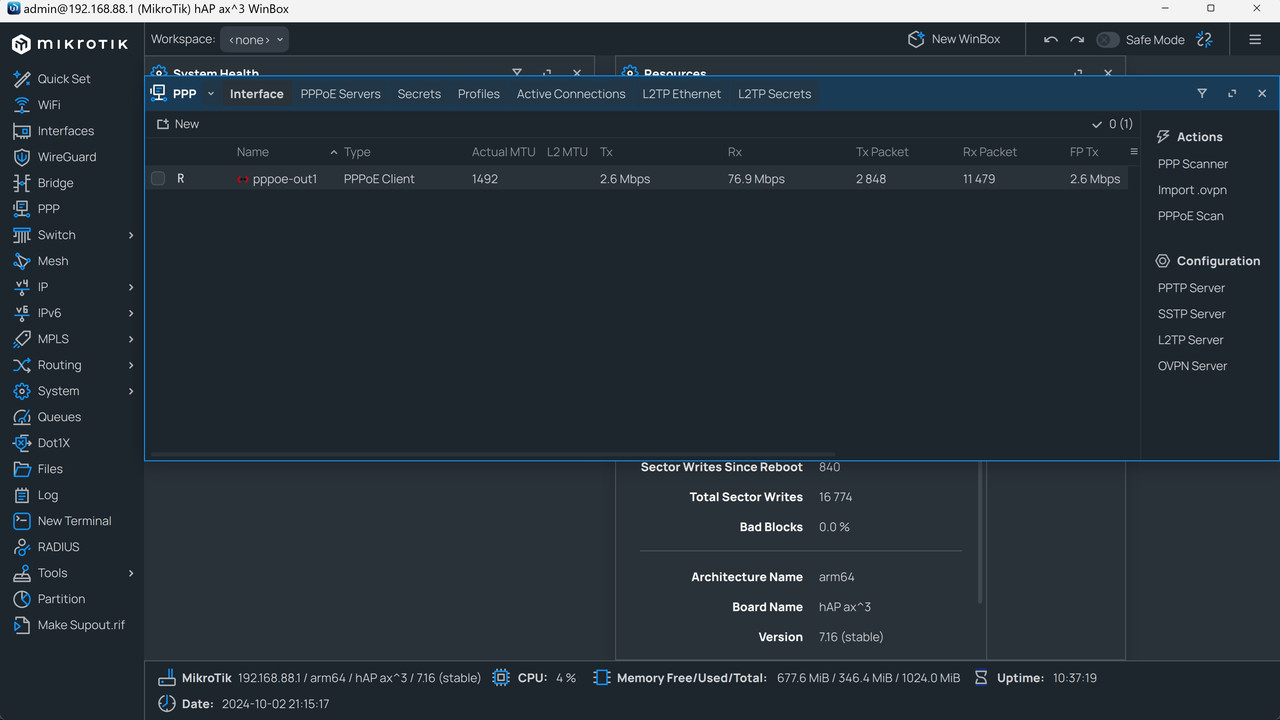This screenshot has height=720, width=1280.
Task: Open SSTP Server configuration
Action: pyautogui.click(x=1191, y=314)
